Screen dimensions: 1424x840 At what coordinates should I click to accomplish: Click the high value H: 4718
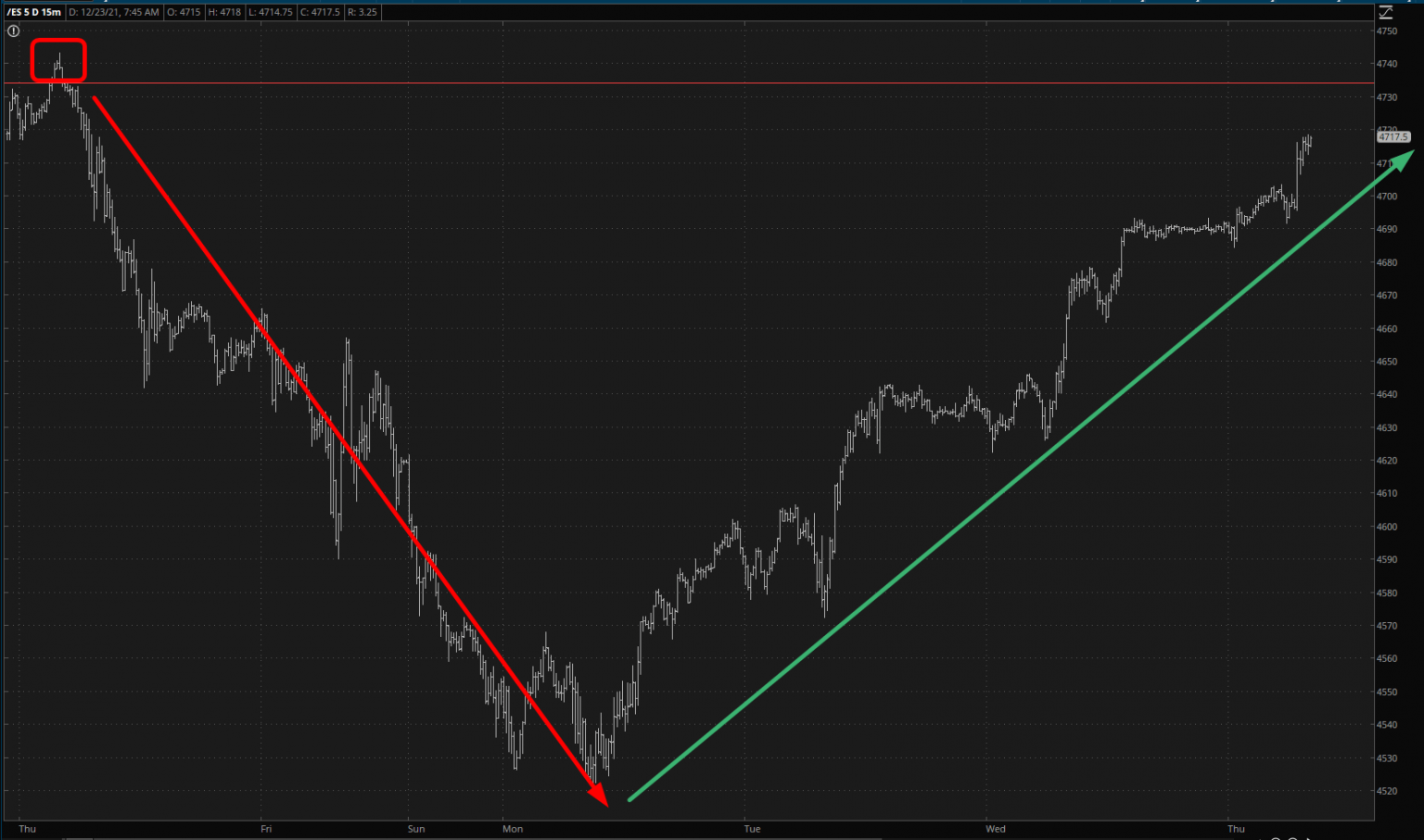coord(223,12)
